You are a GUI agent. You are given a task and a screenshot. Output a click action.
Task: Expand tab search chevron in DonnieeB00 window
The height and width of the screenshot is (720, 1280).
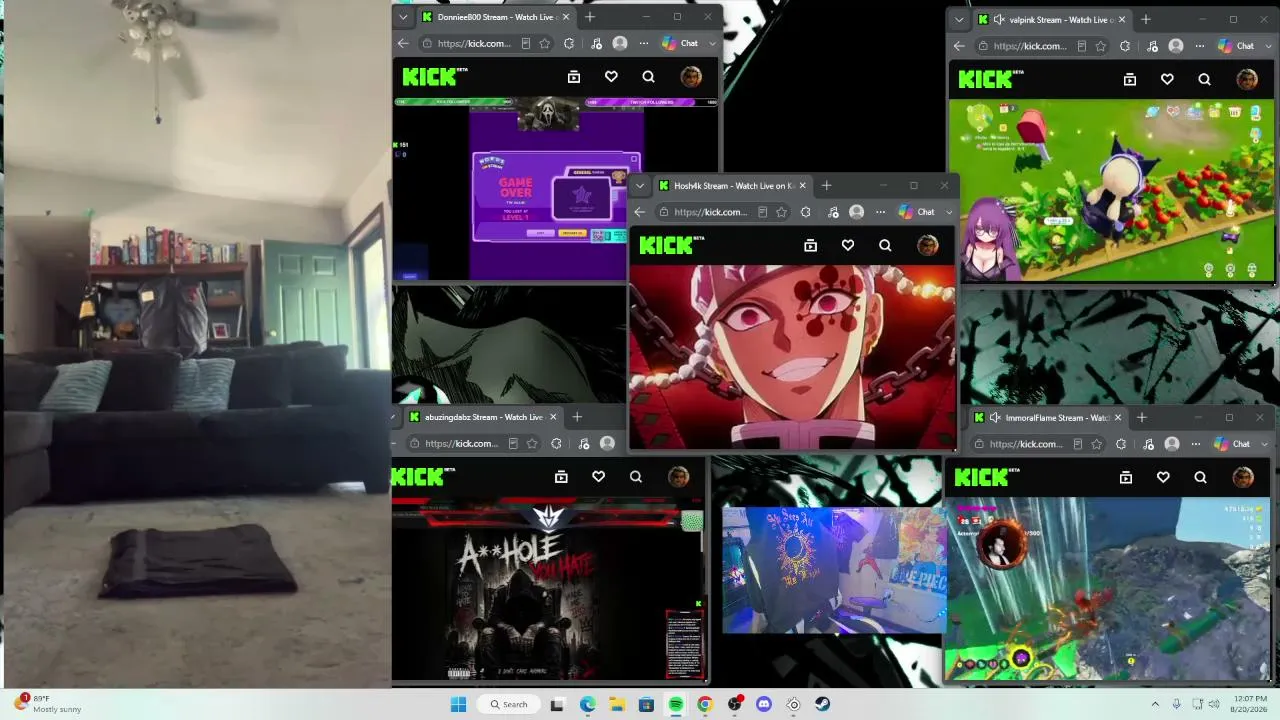(403, 17)
